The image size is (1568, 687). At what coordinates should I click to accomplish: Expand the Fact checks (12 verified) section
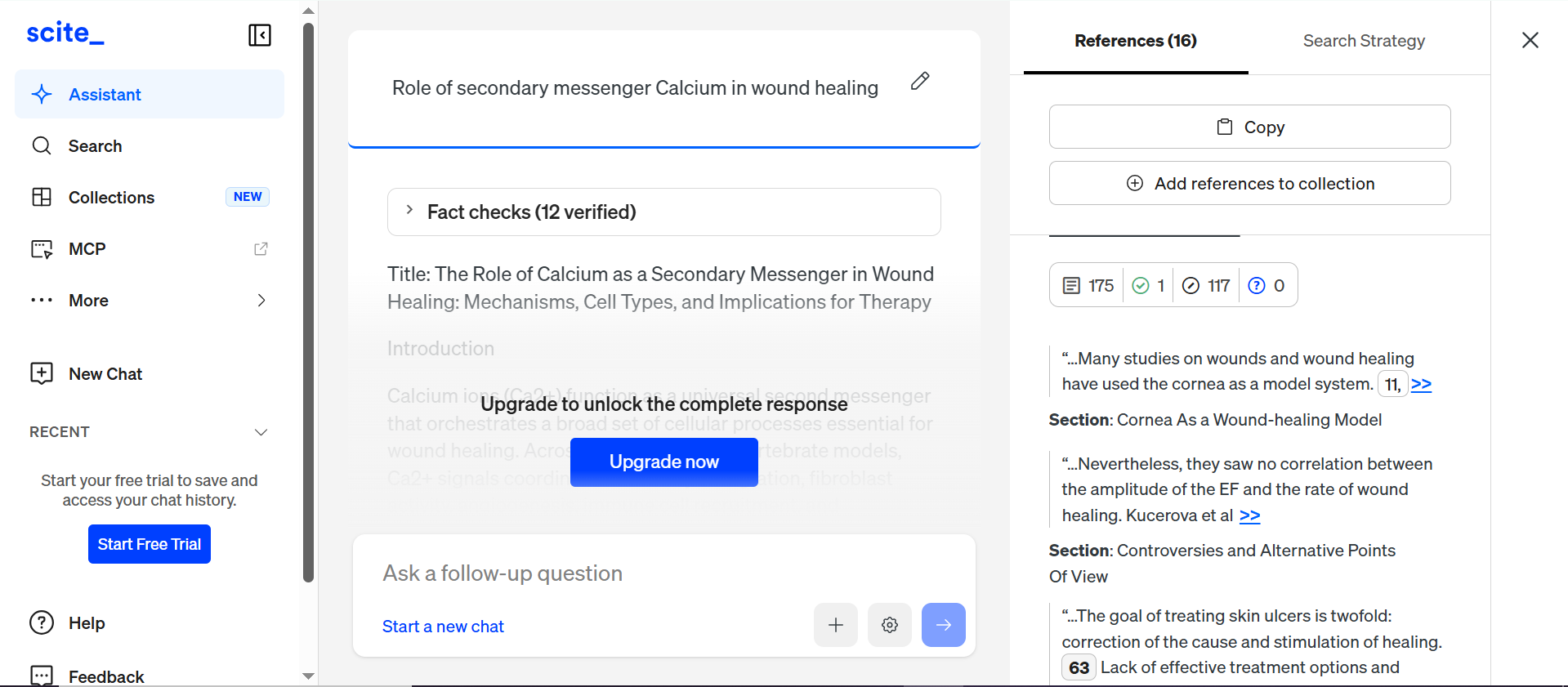[664, 212]
